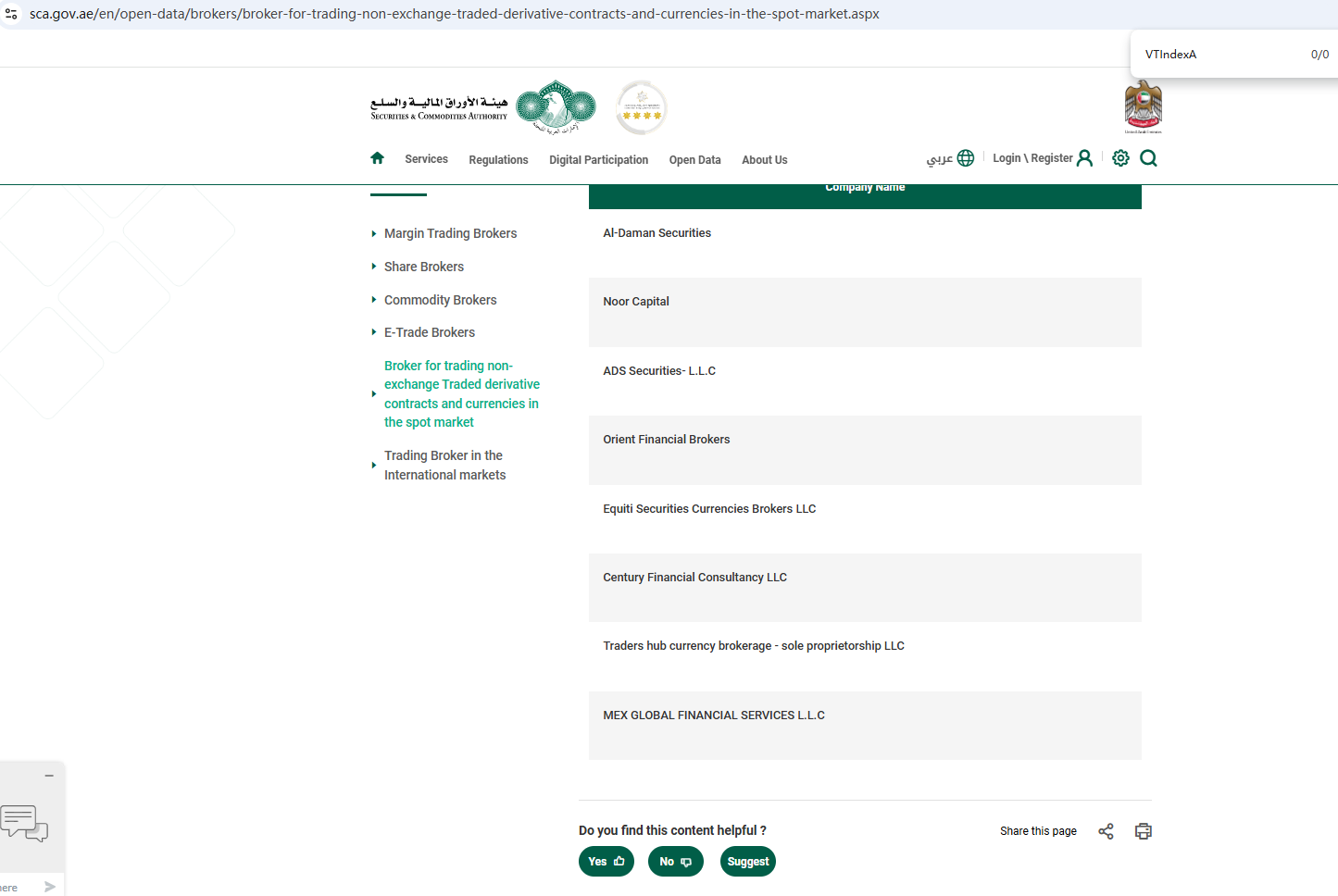Image resolution: width=1338 pixels, height=896 pixels.
Task: Print the page using printer icon
Action: pos(1144,831)
